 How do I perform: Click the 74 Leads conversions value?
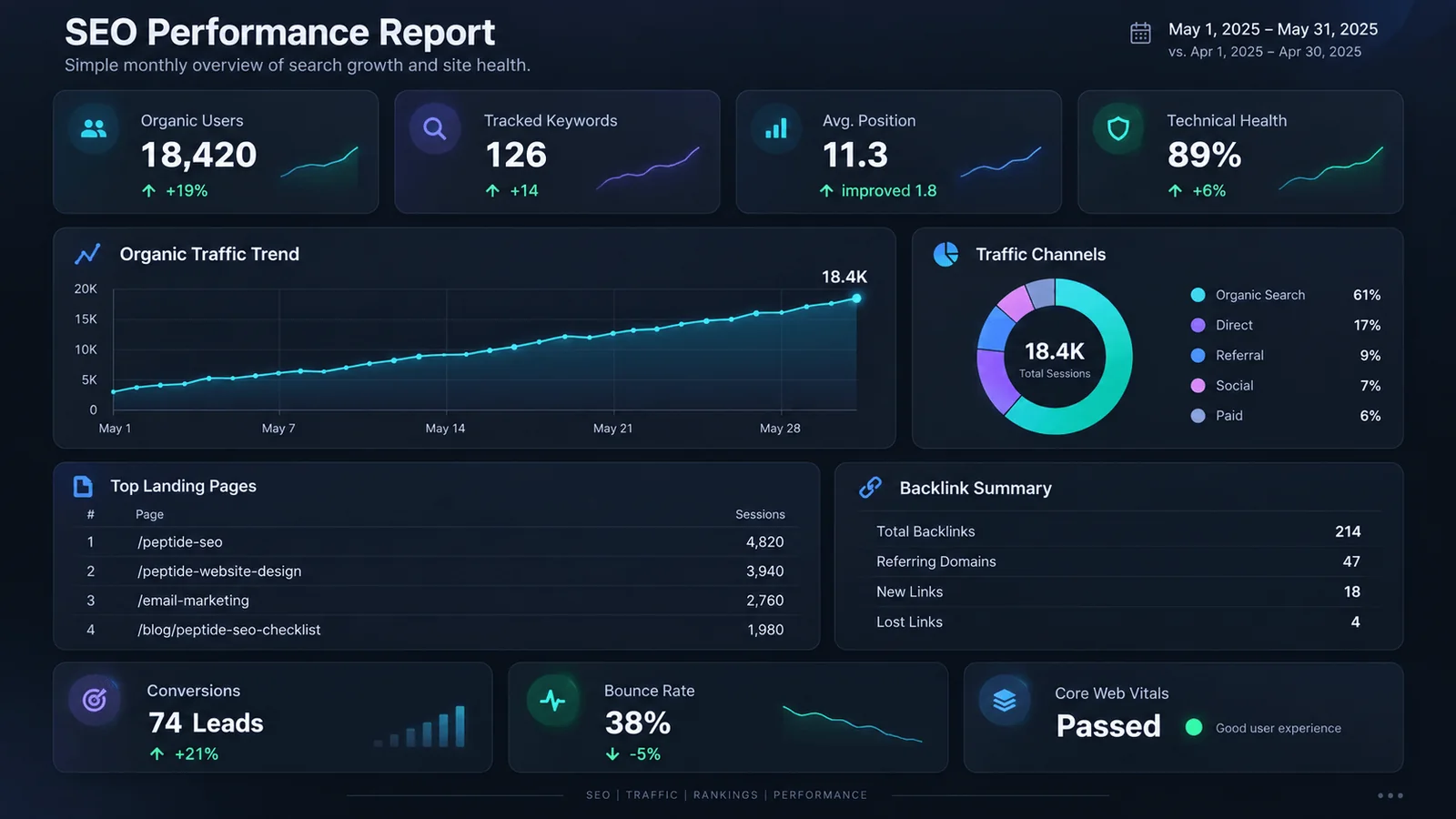pos(206,723)
